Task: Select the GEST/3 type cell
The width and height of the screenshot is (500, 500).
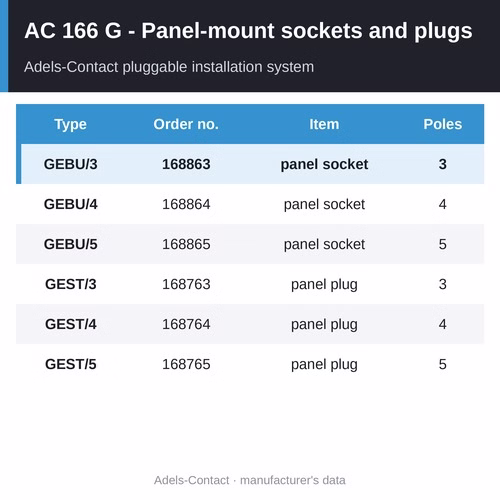Action: (71, 284)
